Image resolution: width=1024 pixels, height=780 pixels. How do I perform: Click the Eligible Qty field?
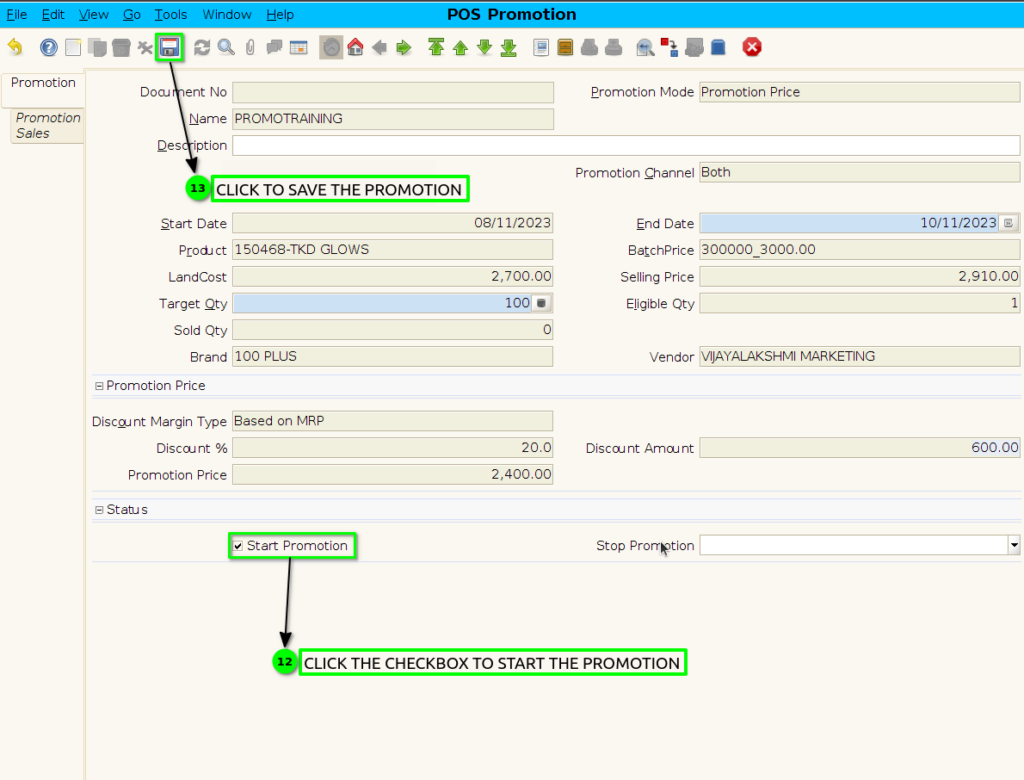859,303
